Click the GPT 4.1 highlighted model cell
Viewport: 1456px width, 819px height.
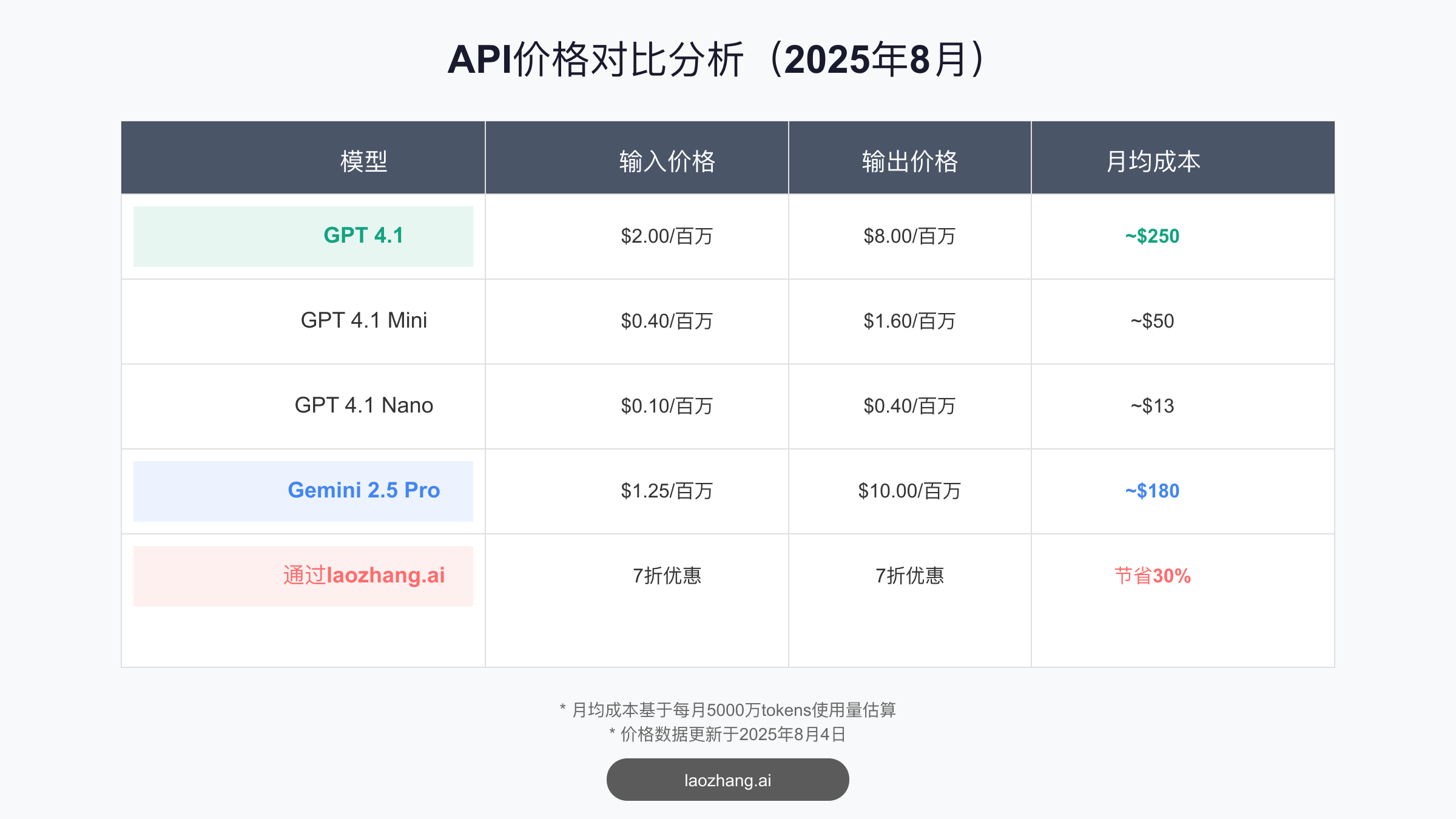pos(303,237)
